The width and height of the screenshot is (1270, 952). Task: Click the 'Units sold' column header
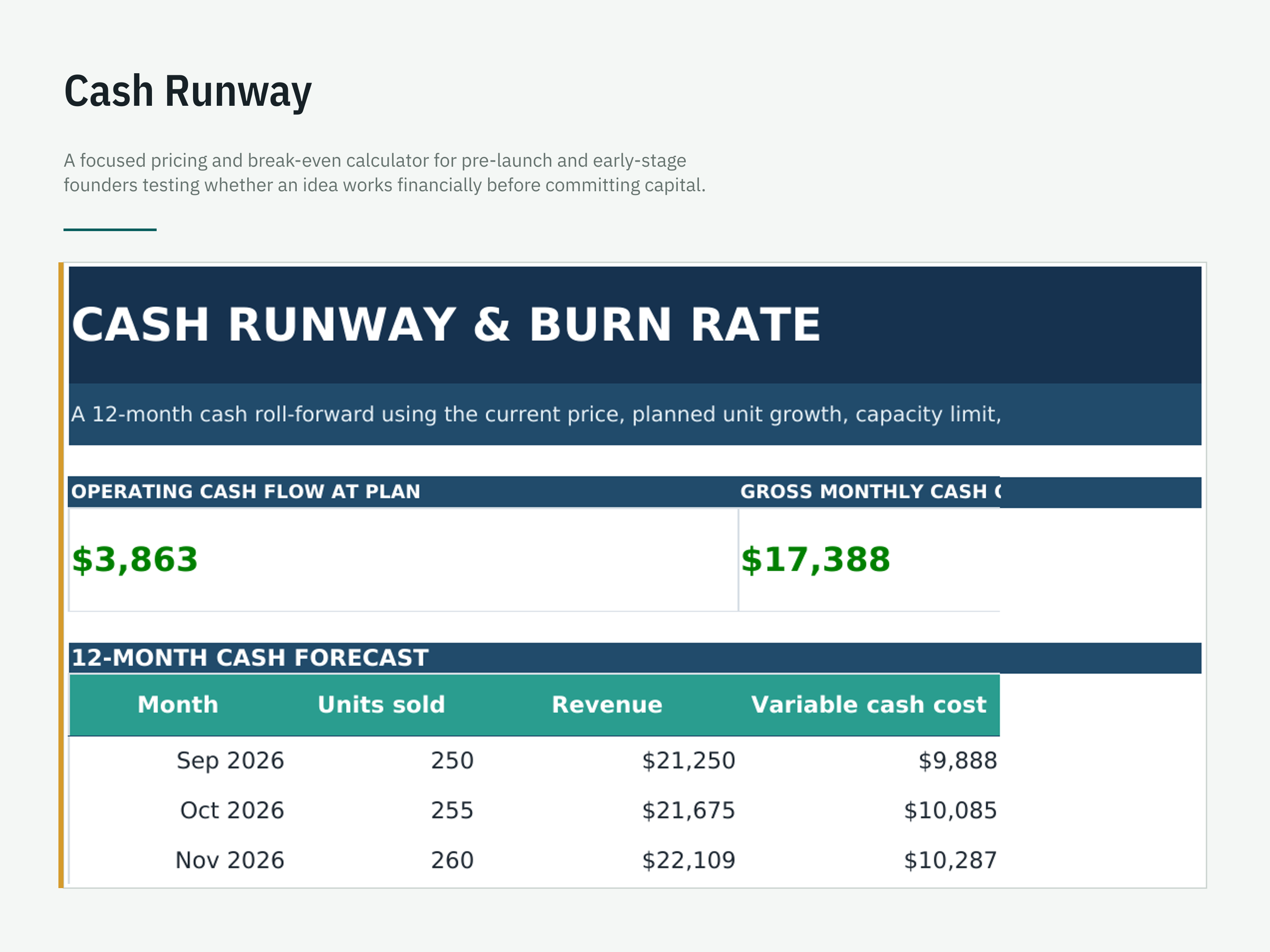[x=381, y=704]
